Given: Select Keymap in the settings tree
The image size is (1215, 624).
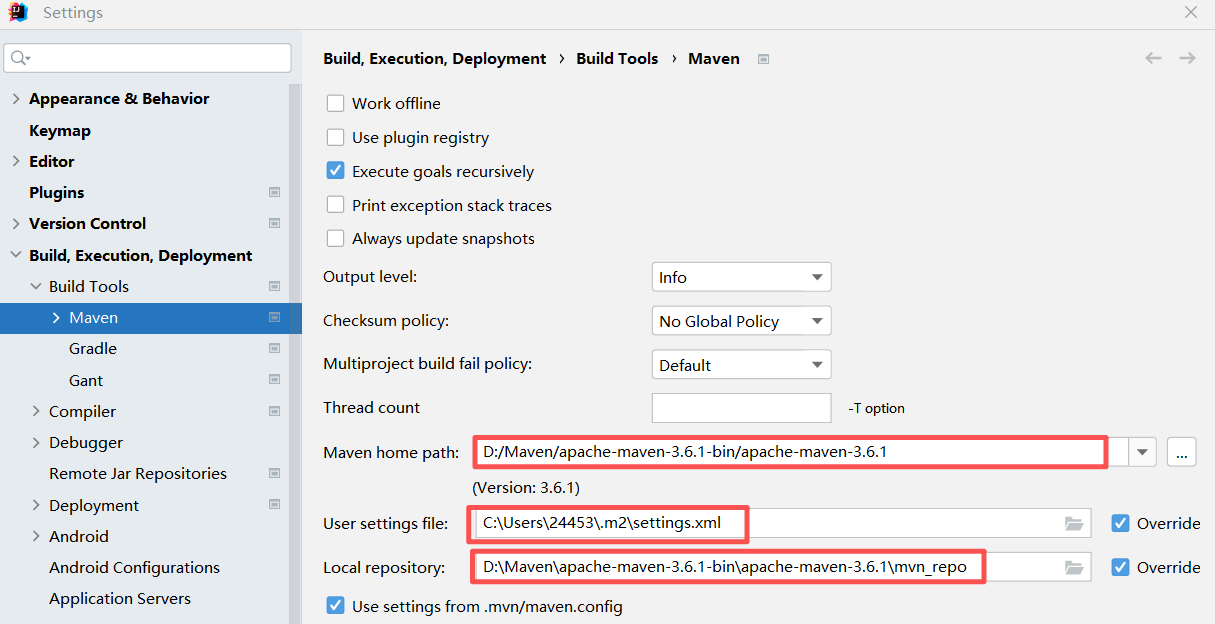Looking at the screenshot, I should (60, 130).
